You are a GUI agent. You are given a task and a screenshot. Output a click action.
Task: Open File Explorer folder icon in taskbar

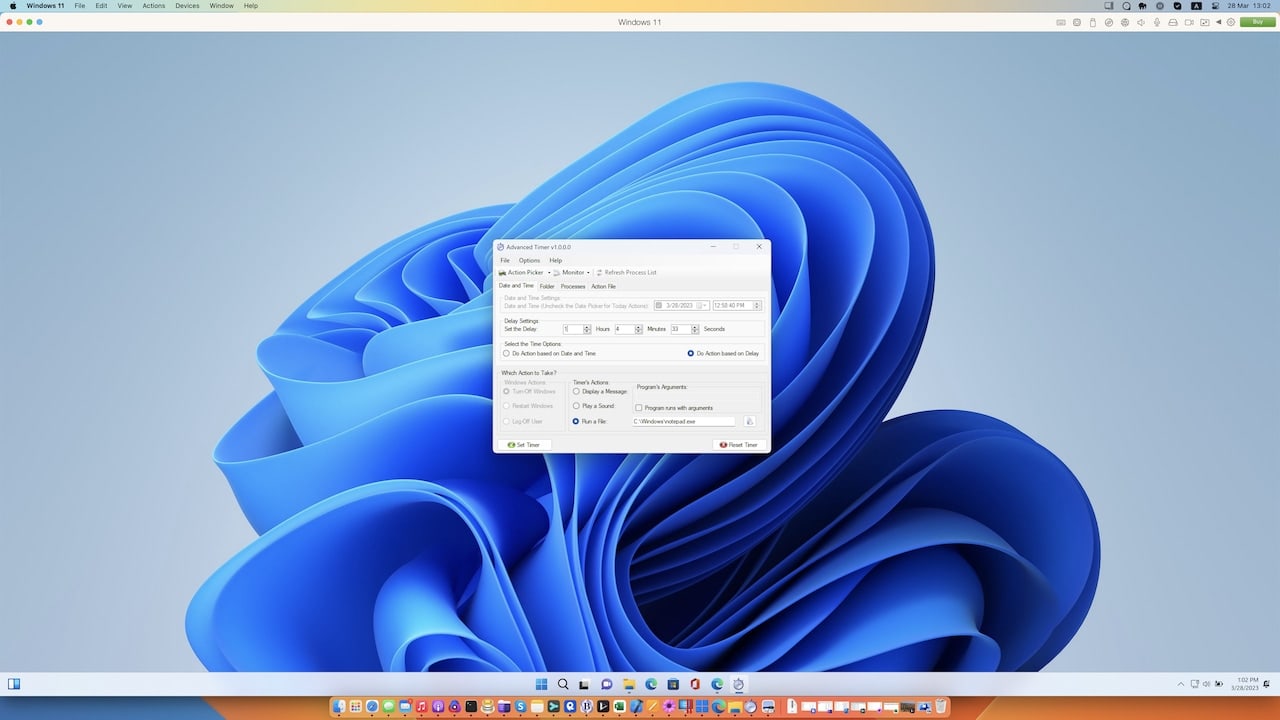pyautogui.click(x=629, y=684)
